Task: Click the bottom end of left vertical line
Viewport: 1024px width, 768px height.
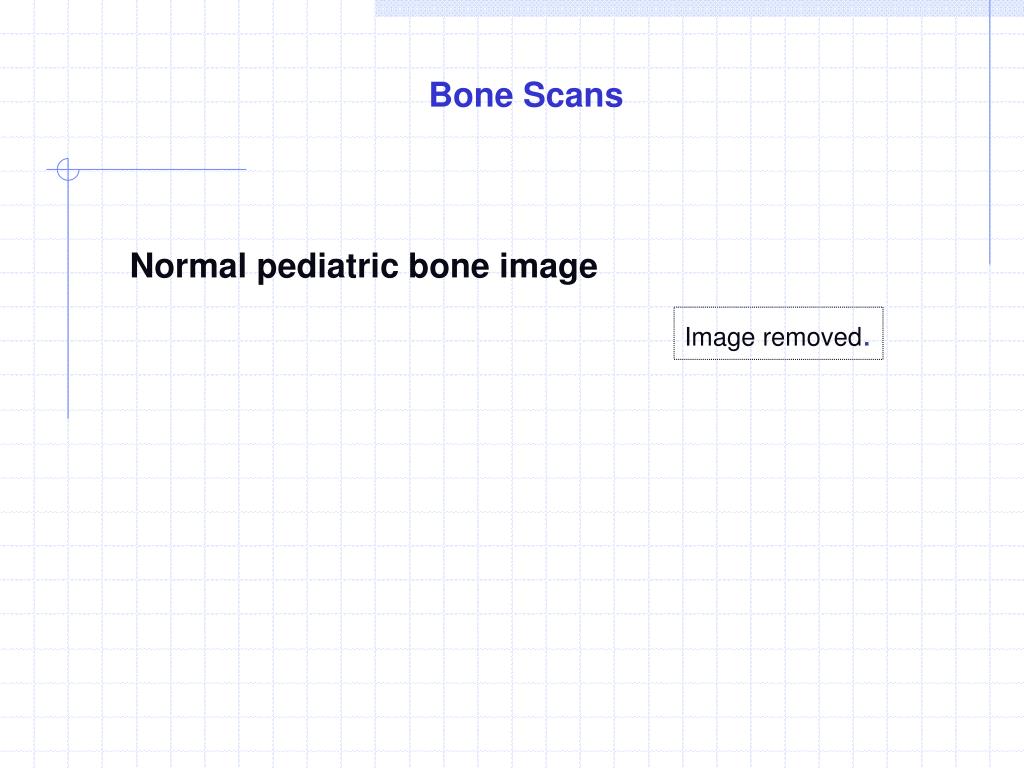Action: click(68, 415)
